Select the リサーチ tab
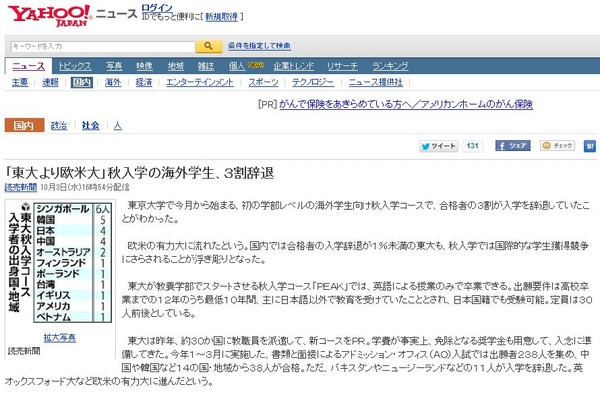The width and height of the screenshot is (600, 393). coord(342,66)
